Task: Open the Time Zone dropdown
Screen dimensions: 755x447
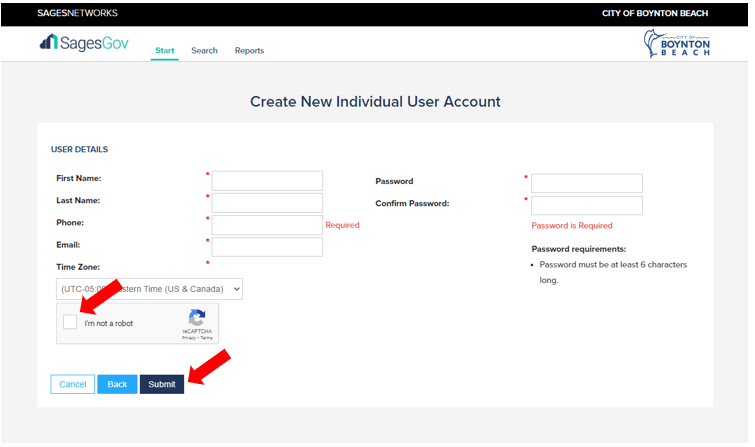Action: (x=149, y=289)
